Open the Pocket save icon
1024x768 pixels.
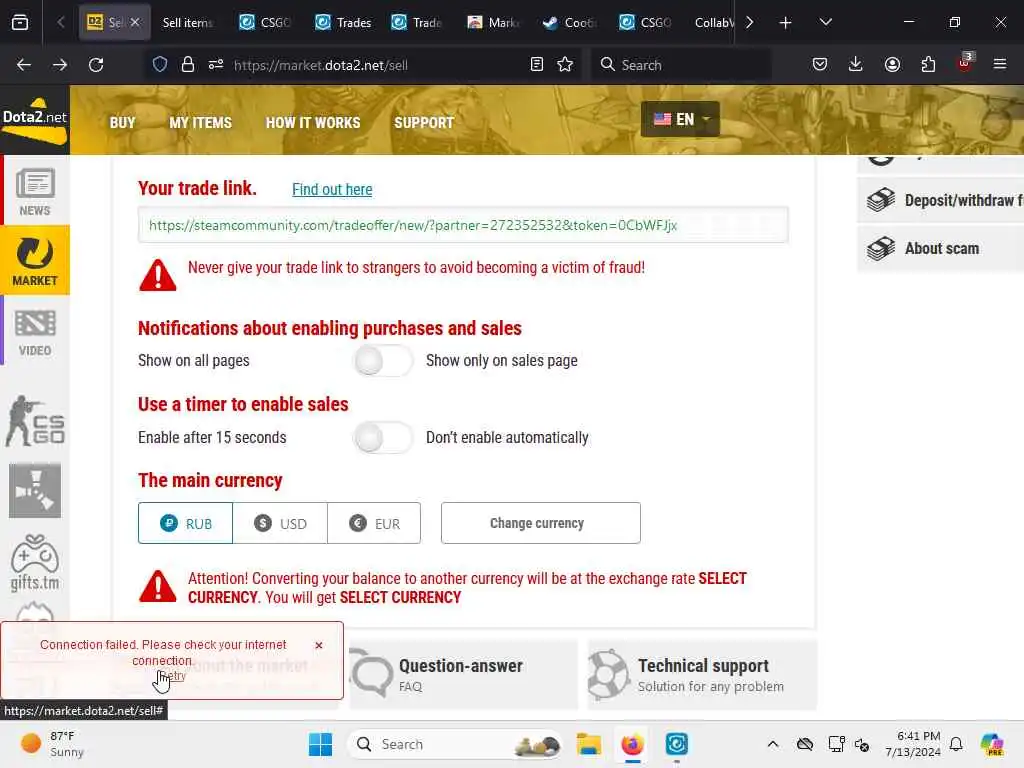820,65
